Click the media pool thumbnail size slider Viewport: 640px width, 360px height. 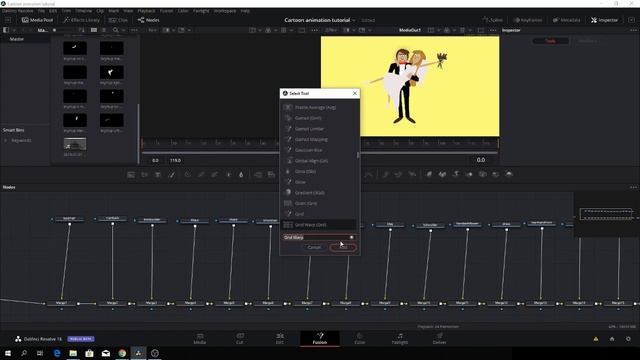pos(54,30)
